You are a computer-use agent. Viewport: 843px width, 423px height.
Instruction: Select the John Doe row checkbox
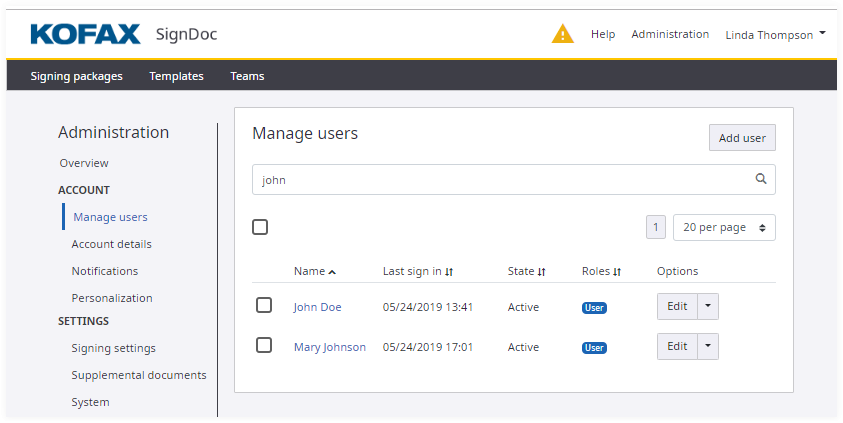point(264,305)
